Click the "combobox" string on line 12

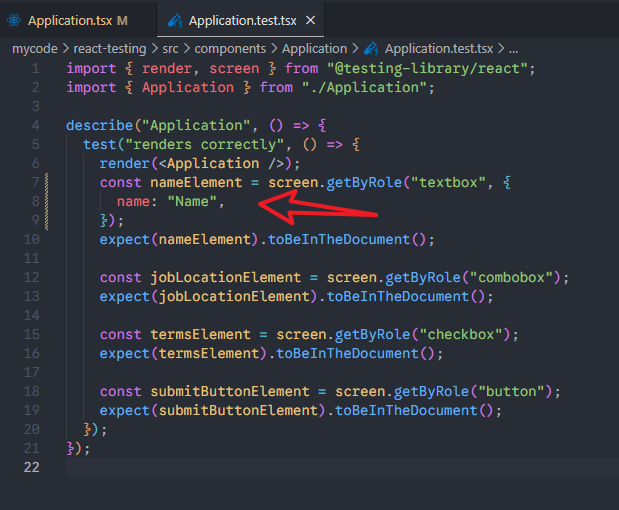[x=517, y=277]
